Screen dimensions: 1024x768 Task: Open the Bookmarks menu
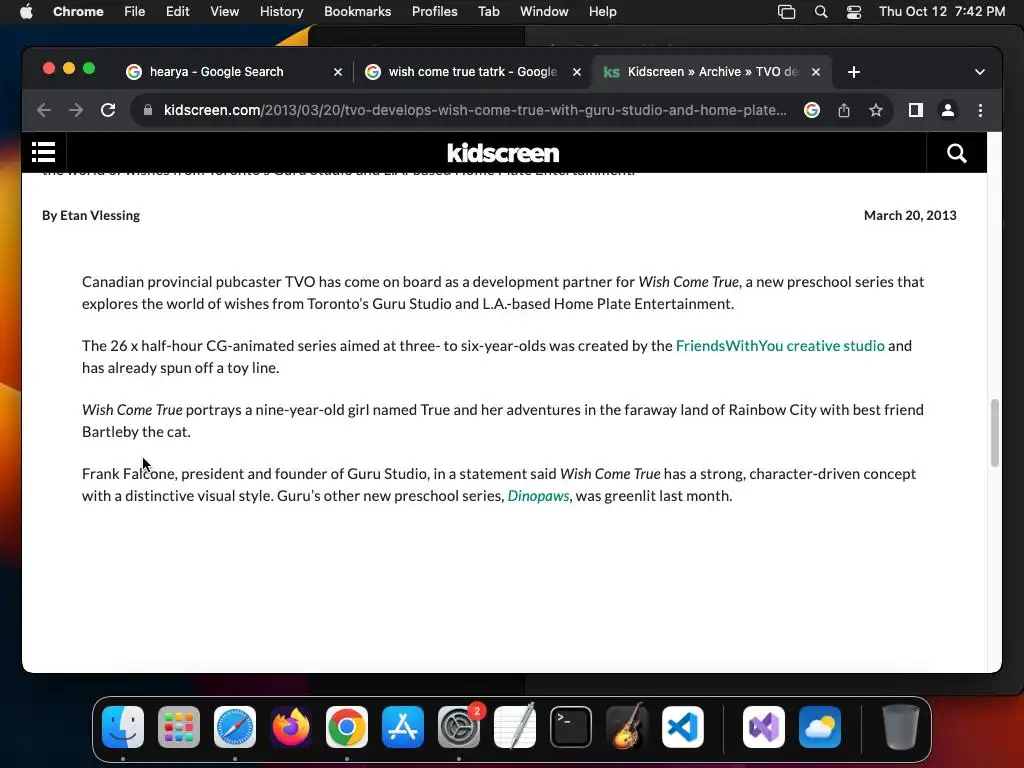(357, 12)
